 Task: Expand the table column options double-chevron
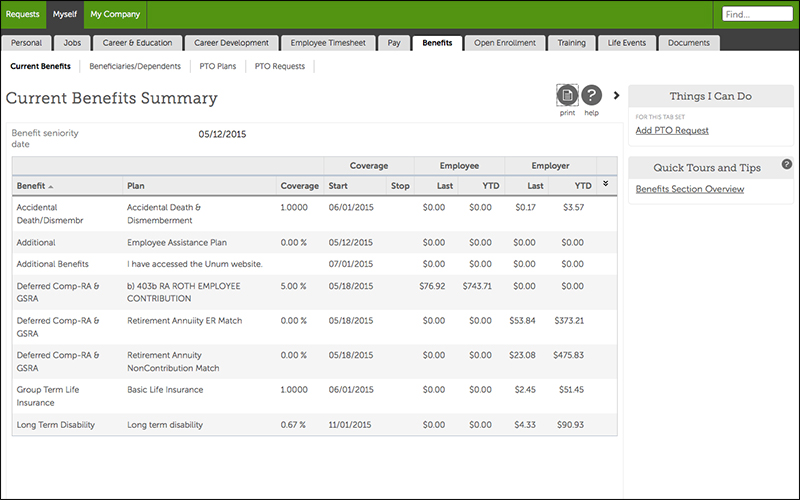pos(606,184)
